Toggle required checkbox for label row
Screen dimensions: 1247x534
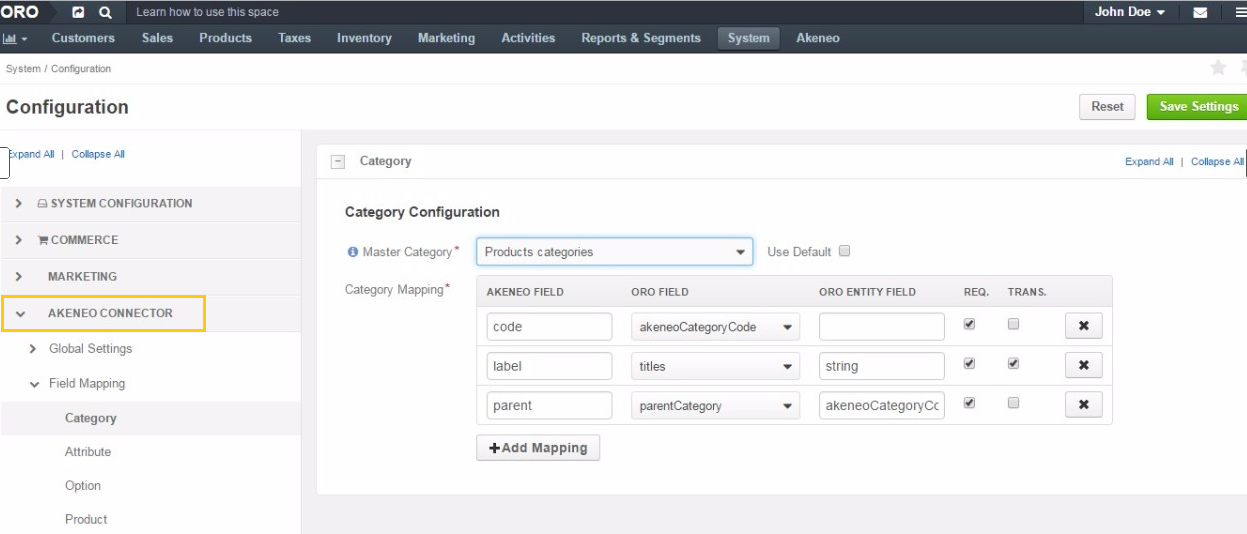click(x=969, y=364)
